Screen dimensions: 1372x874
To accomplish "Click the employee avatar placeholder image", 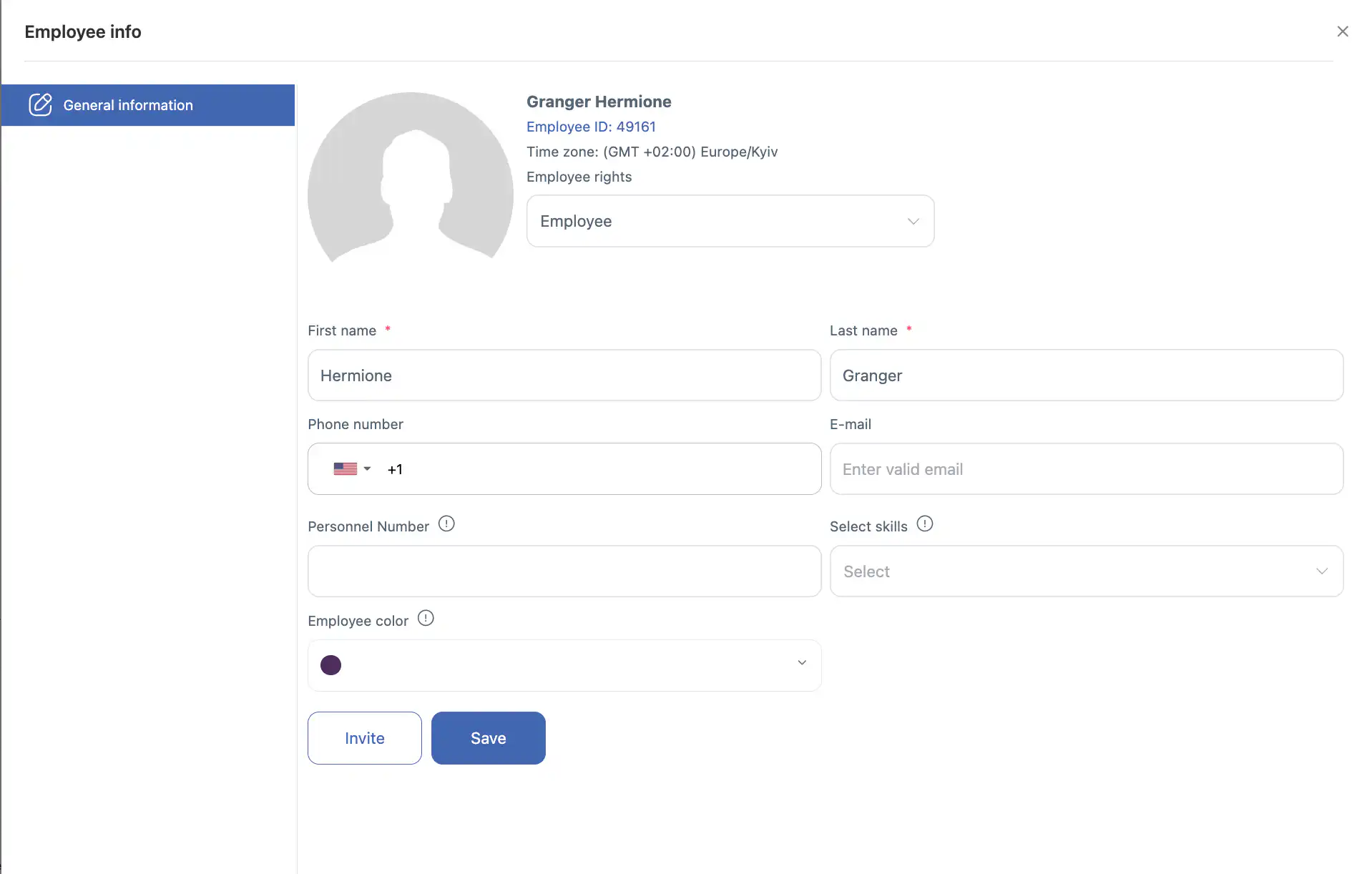I will [411, 179].
